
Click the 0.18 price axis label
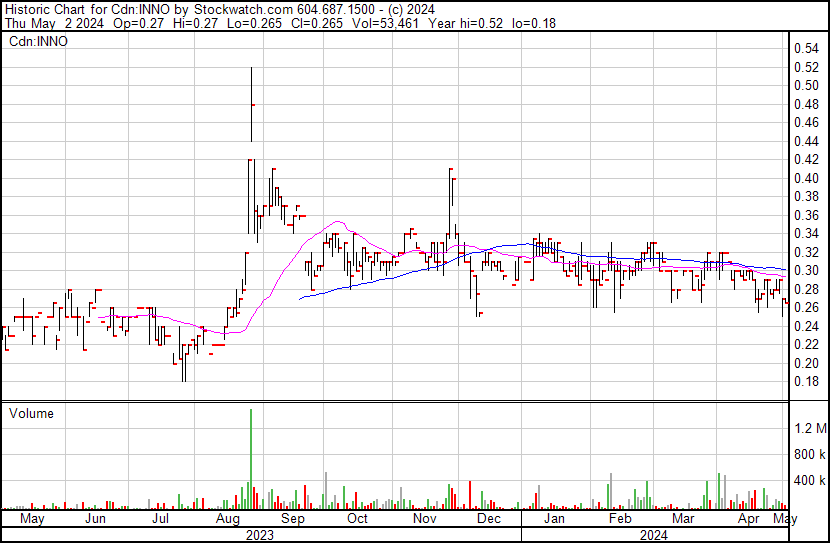pos(806,382)
